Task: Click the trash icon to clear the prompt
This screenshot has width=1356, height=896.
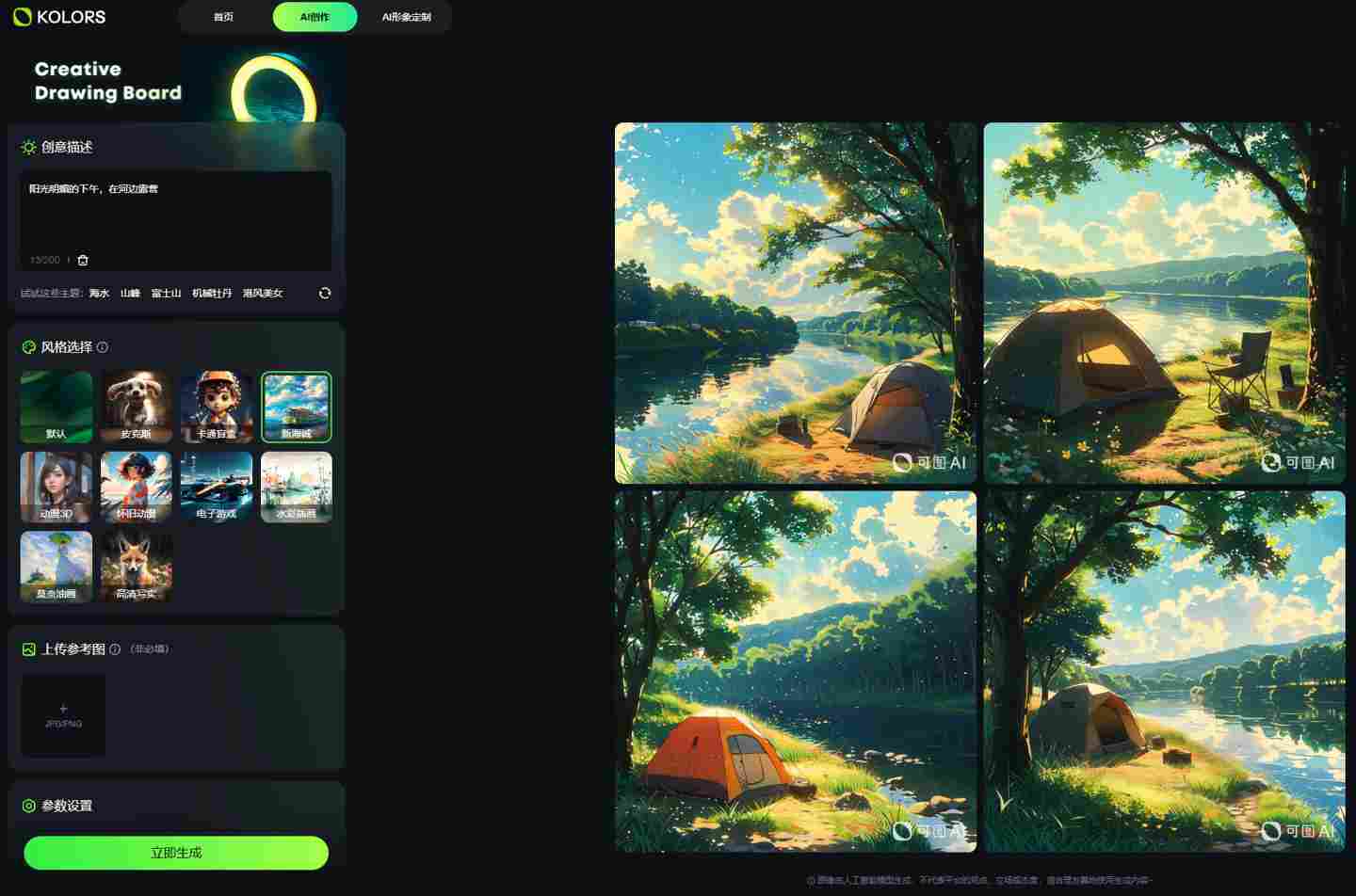Action: 83,260
